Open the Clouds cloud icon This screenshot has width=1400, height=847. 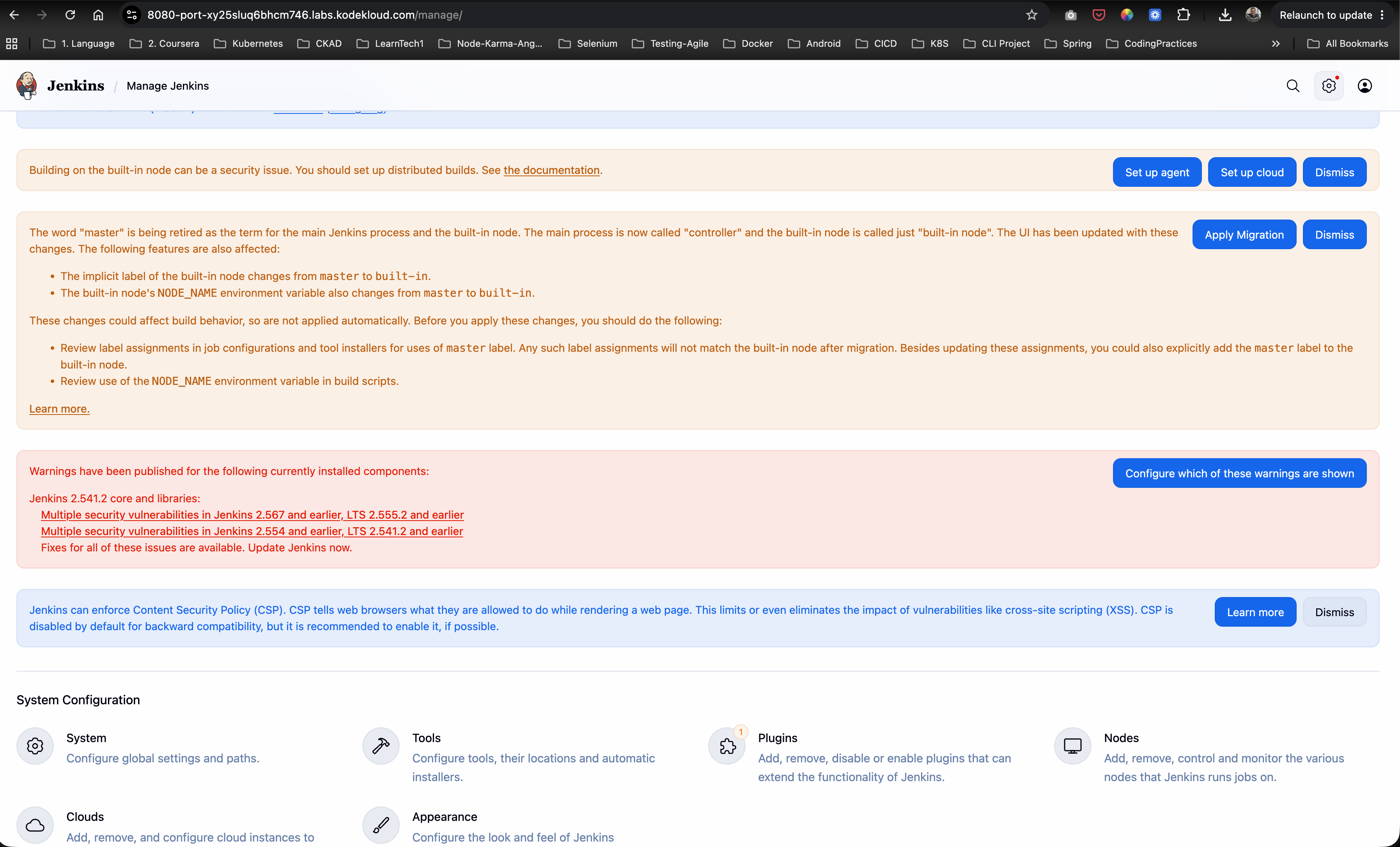pyautogui.click(x=35, y=825)
